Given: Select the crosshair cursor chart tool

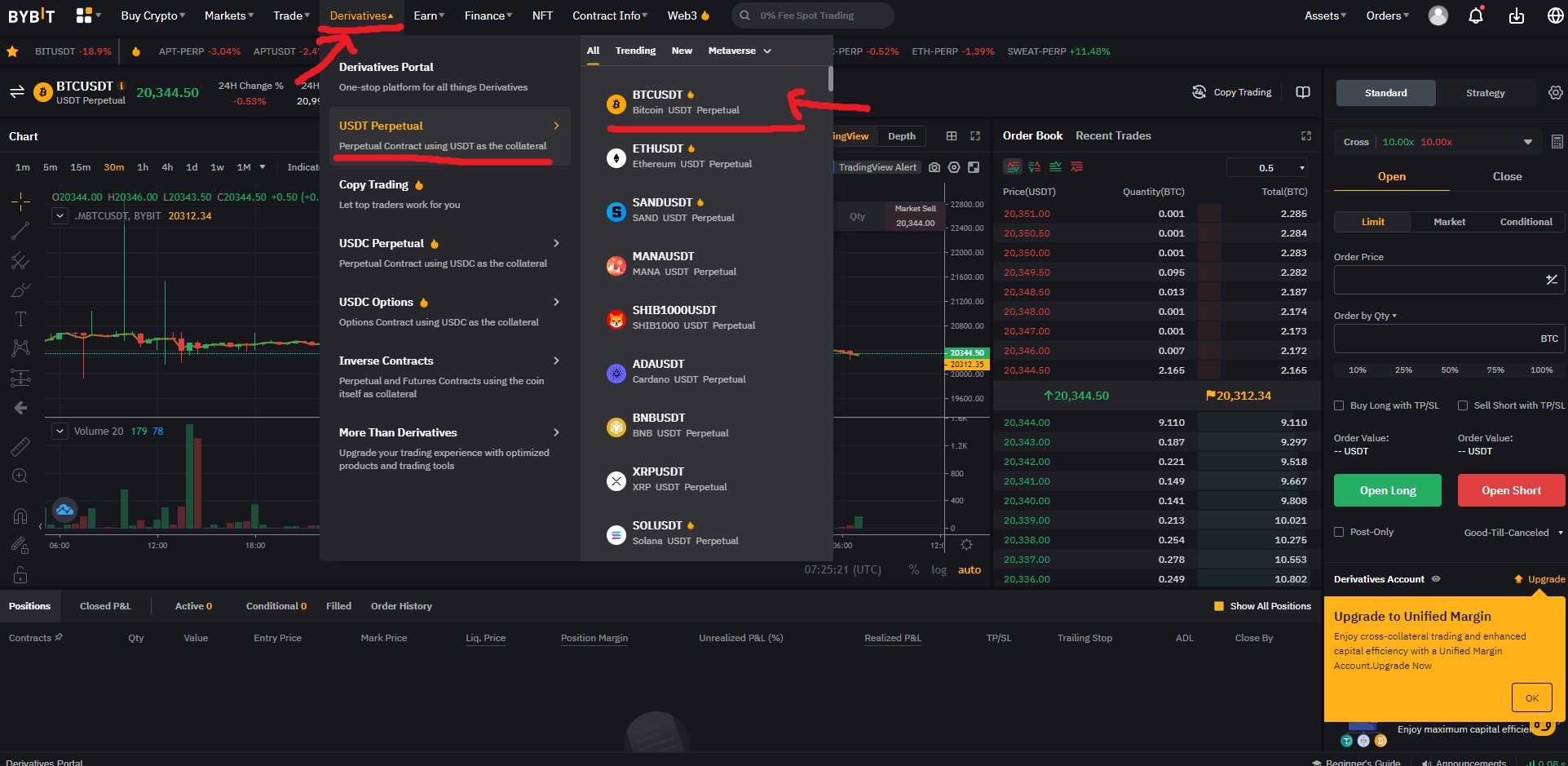Looking at the screenshot, I should 20,201.
